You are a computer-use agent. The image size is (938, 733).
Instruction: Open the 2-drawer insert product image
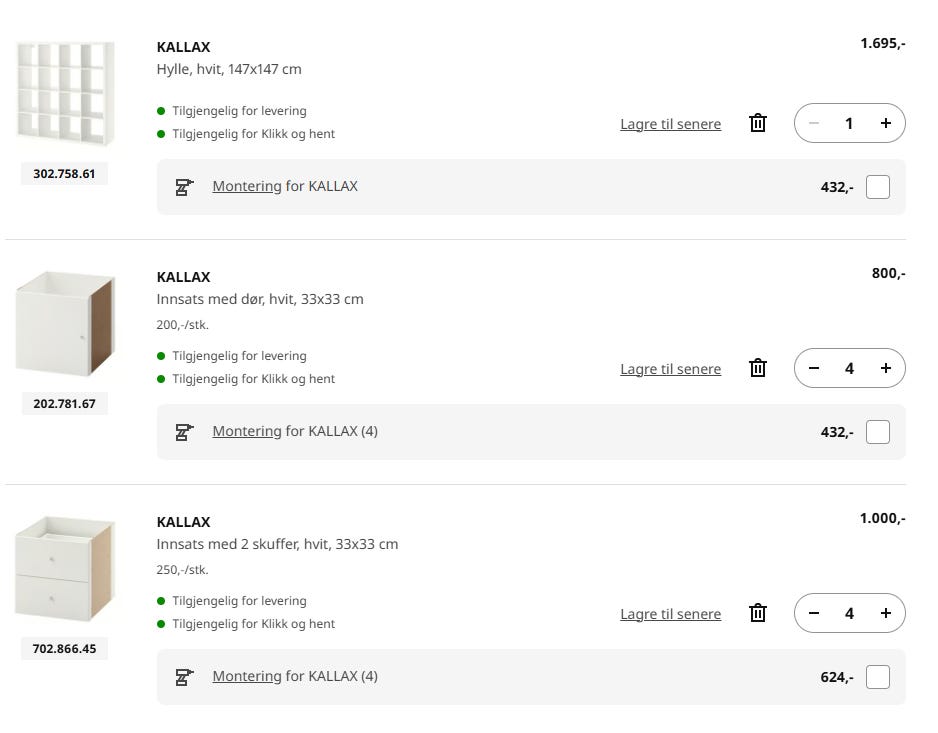pos(65,567)
